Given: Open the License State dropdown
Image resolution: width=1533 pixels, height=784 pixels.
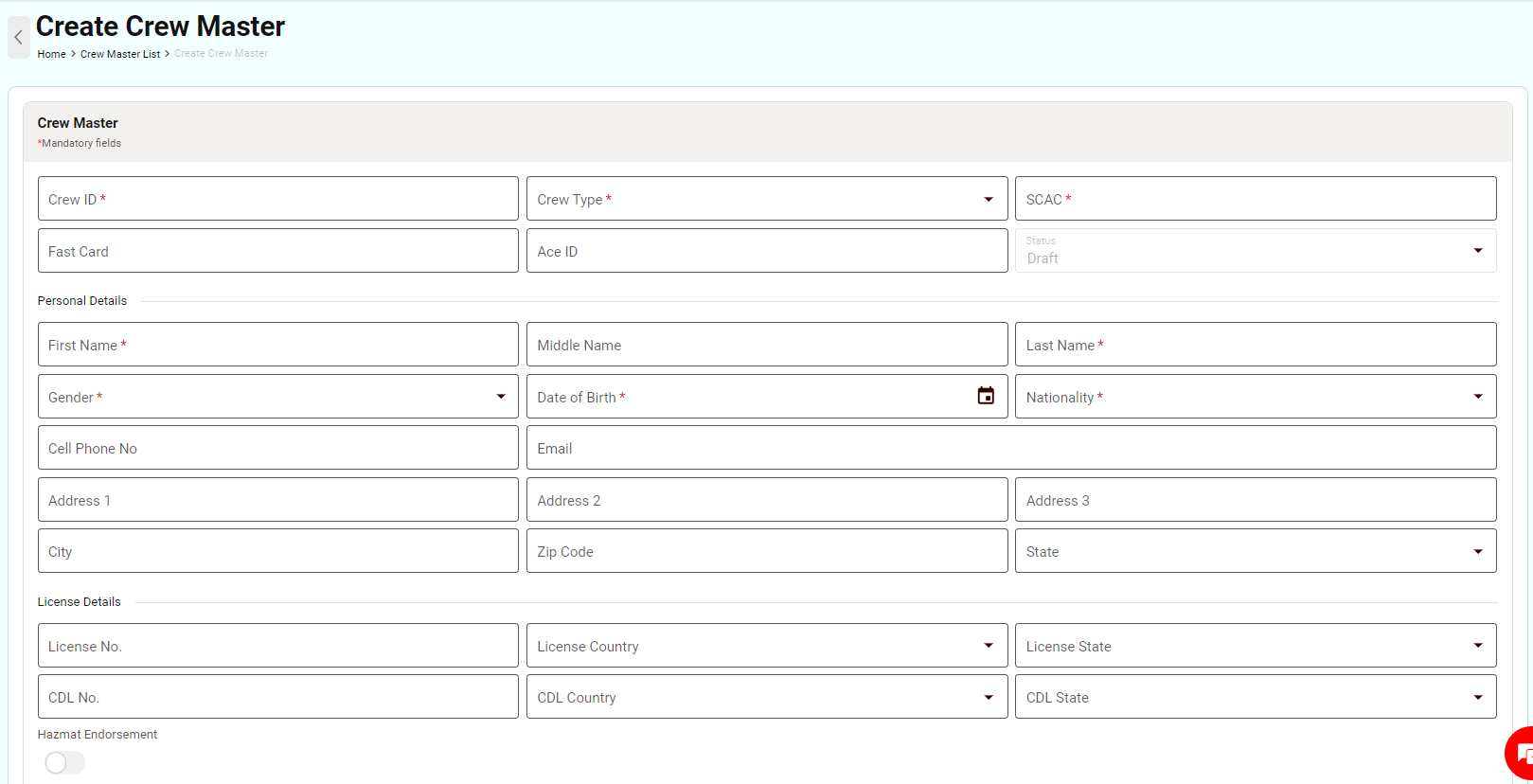Looking at the screenshot, I should (x=1256, y=646).
